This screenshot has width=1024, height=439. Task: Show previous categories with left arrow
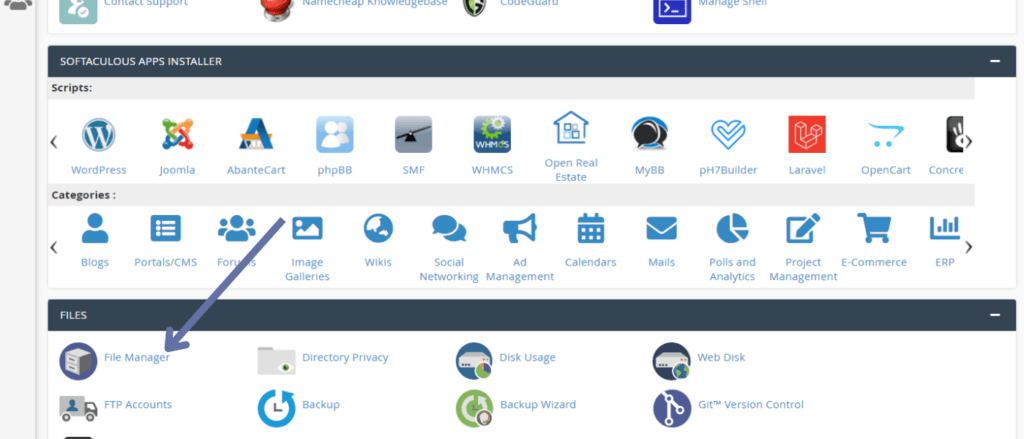tap(54, 247)
